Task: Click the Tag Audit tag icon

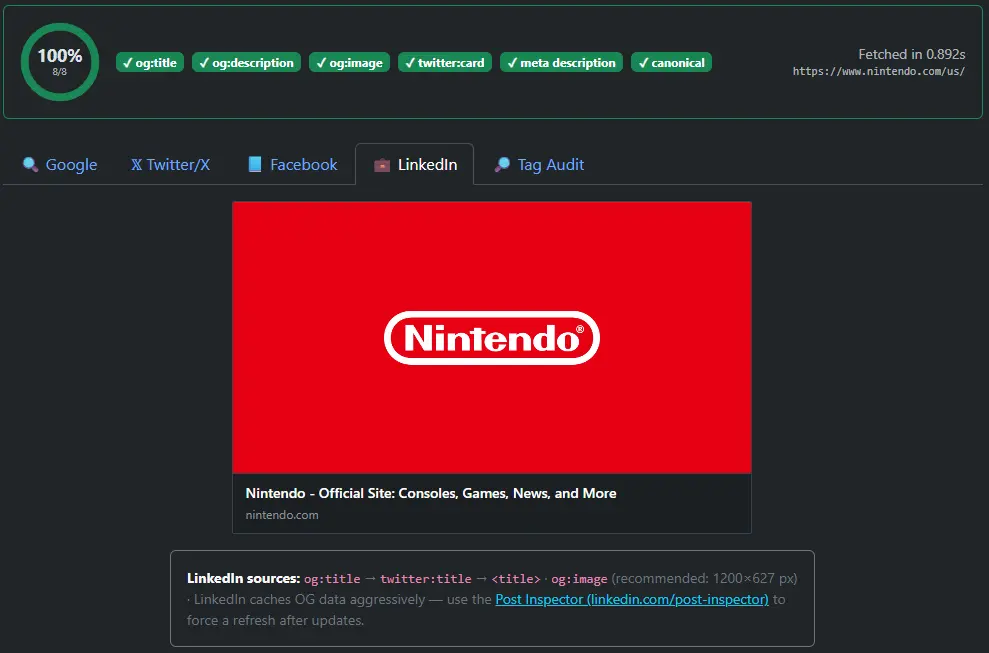Action: click(x=502, y=164)
